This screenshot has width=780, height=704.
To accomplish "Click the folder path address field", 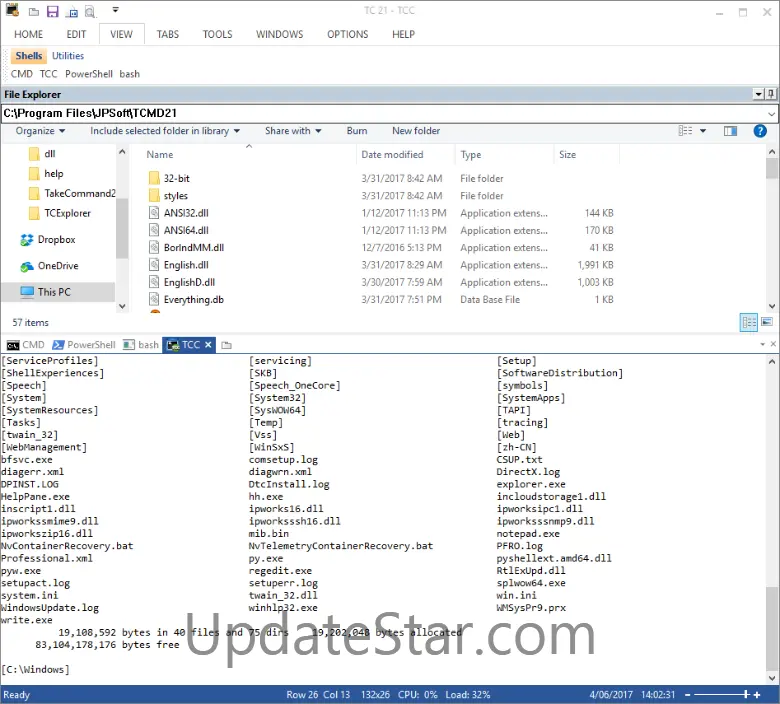I will coord(383,113).
